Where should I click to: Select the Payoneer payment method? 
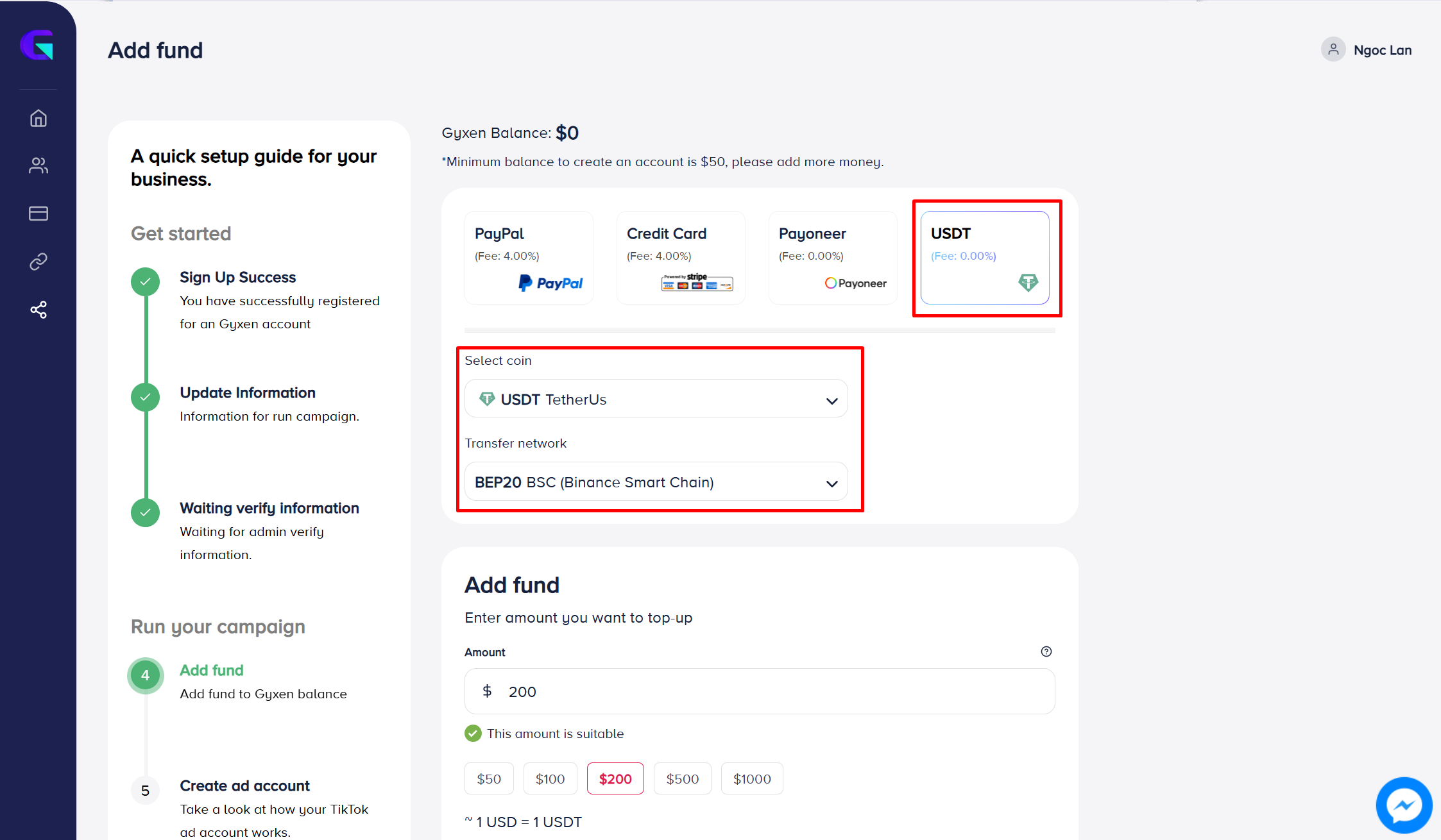833,257
